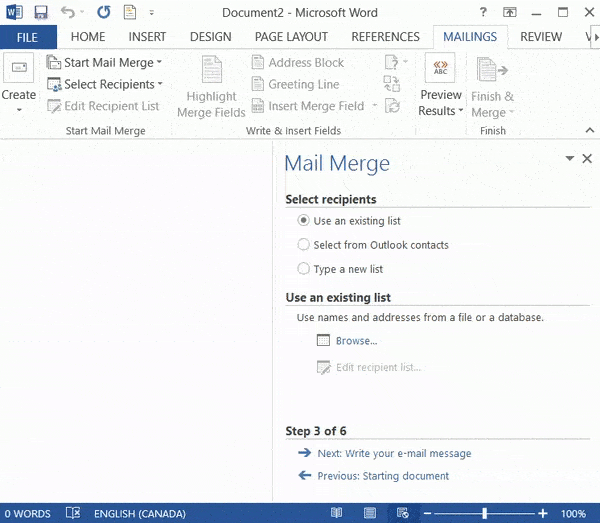Expand the Preview Results dropdown
The height and width of the screenshot is (523, 600).
point(461,110)
